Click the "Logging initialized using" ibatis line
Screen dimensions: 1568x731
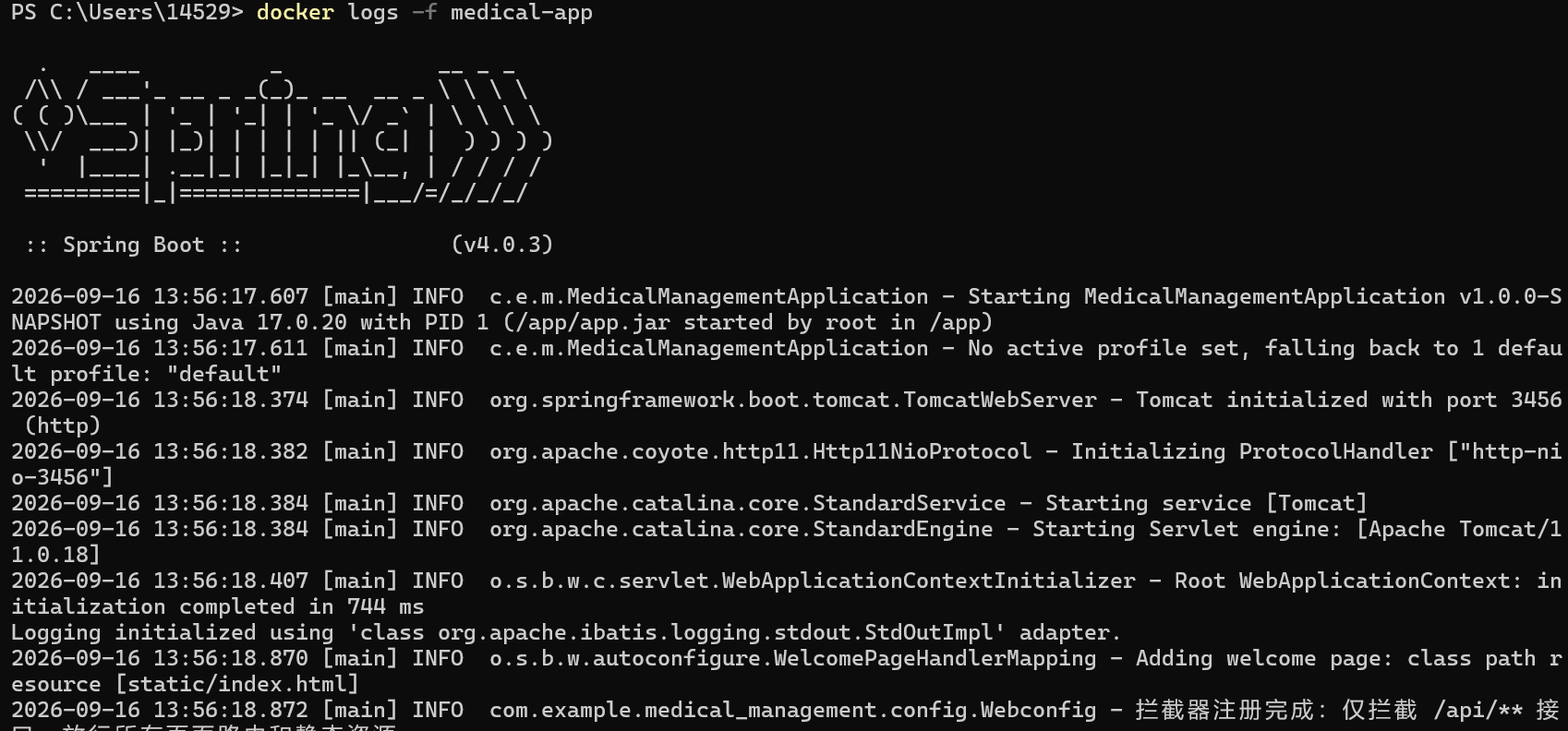click(565, 632)
